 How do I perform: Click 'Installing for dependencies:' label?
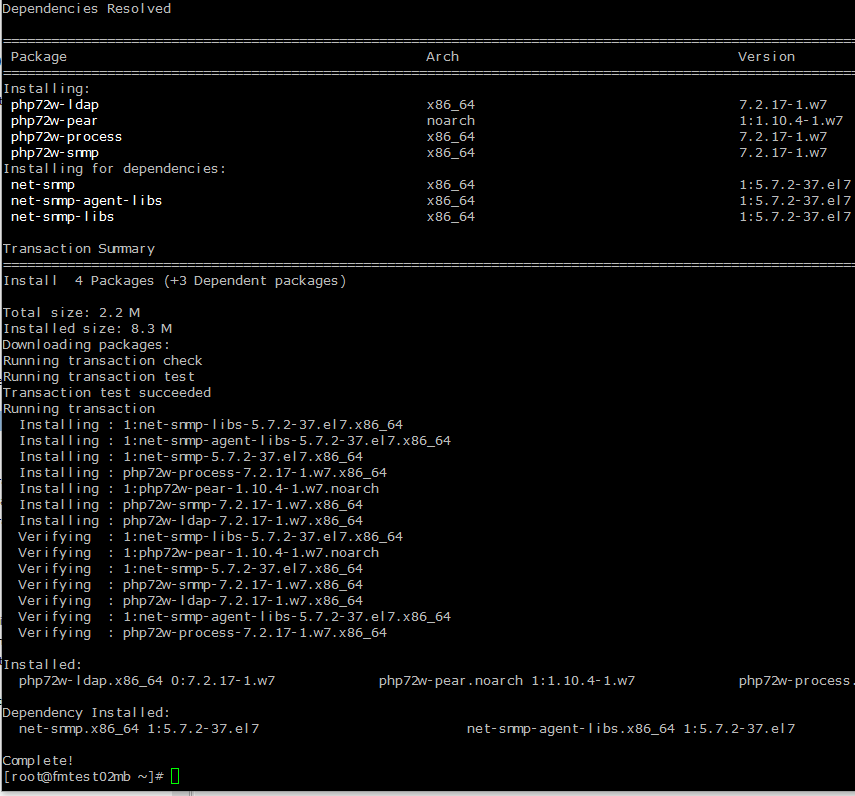(114, 168)
